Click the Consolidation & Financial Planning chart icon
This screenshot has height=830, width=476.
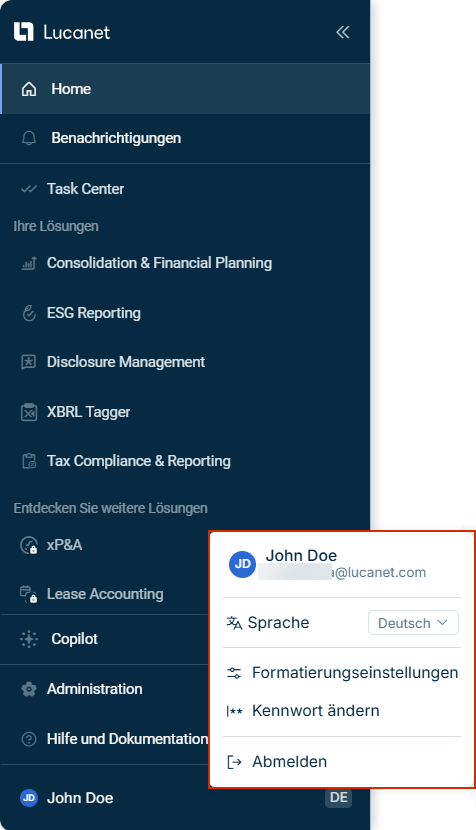tap(29, 263)
